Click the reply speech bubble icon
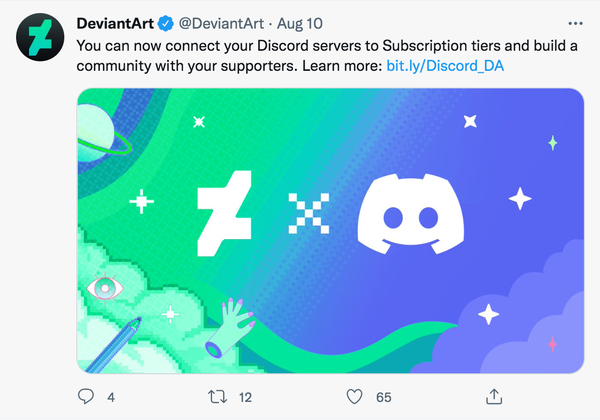The image size is (600, 420). pos(86,397)
